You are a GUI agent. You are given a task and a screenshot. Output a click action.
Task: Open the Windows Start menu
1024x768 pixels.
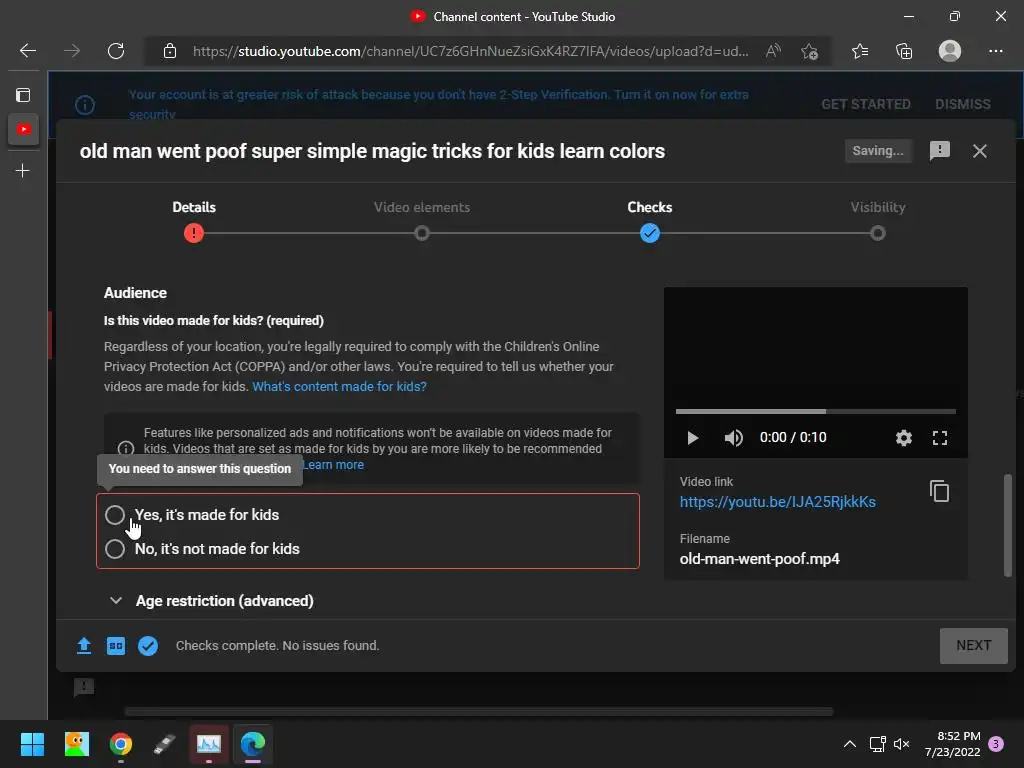32,744
